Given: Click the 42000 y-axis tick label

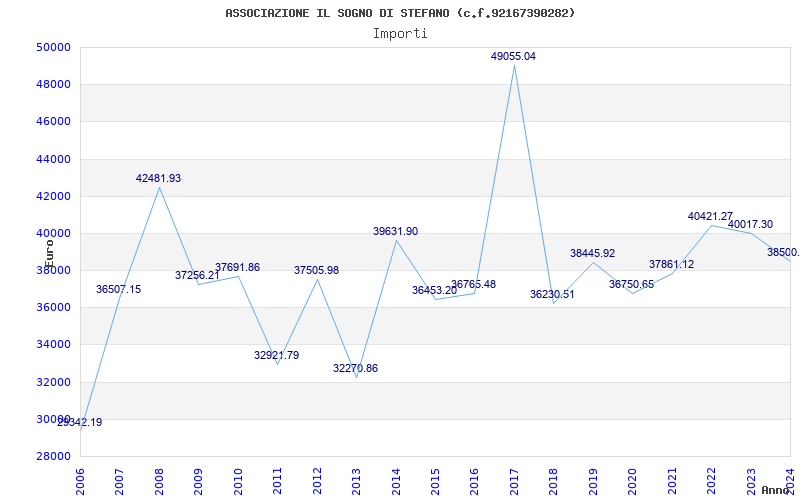Looking at the screenshot, I should 54,196.
